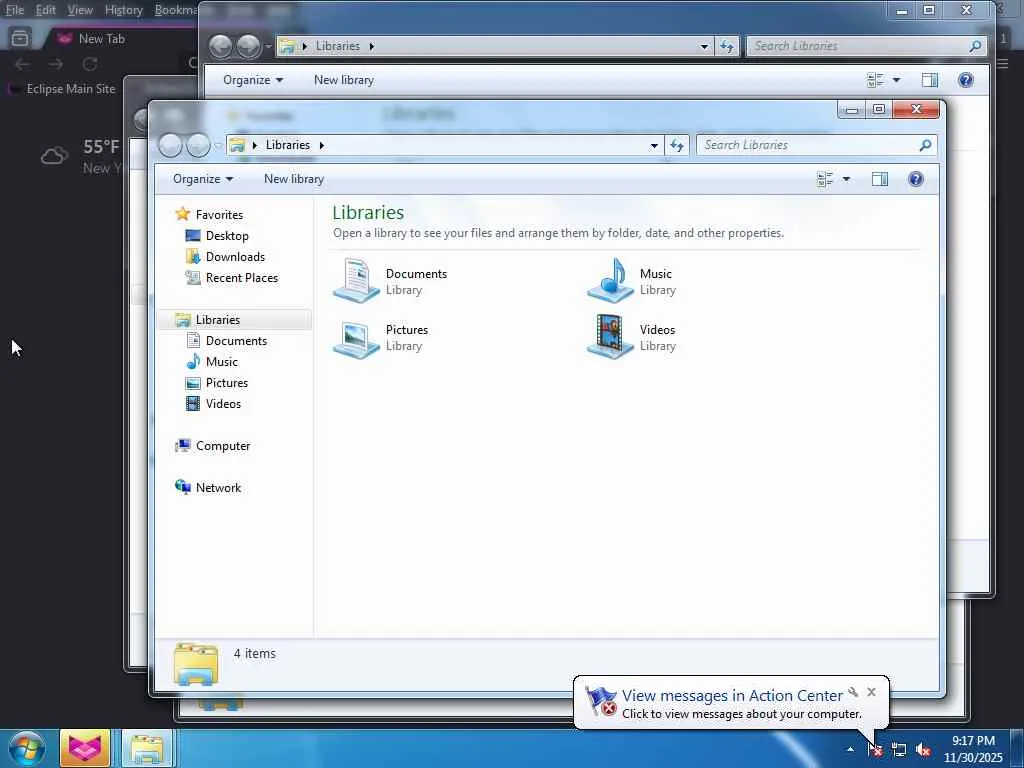This screenshot has height=768, width=1024.
Task: Open Network in navigation pane
Action: tap(218, 487)
